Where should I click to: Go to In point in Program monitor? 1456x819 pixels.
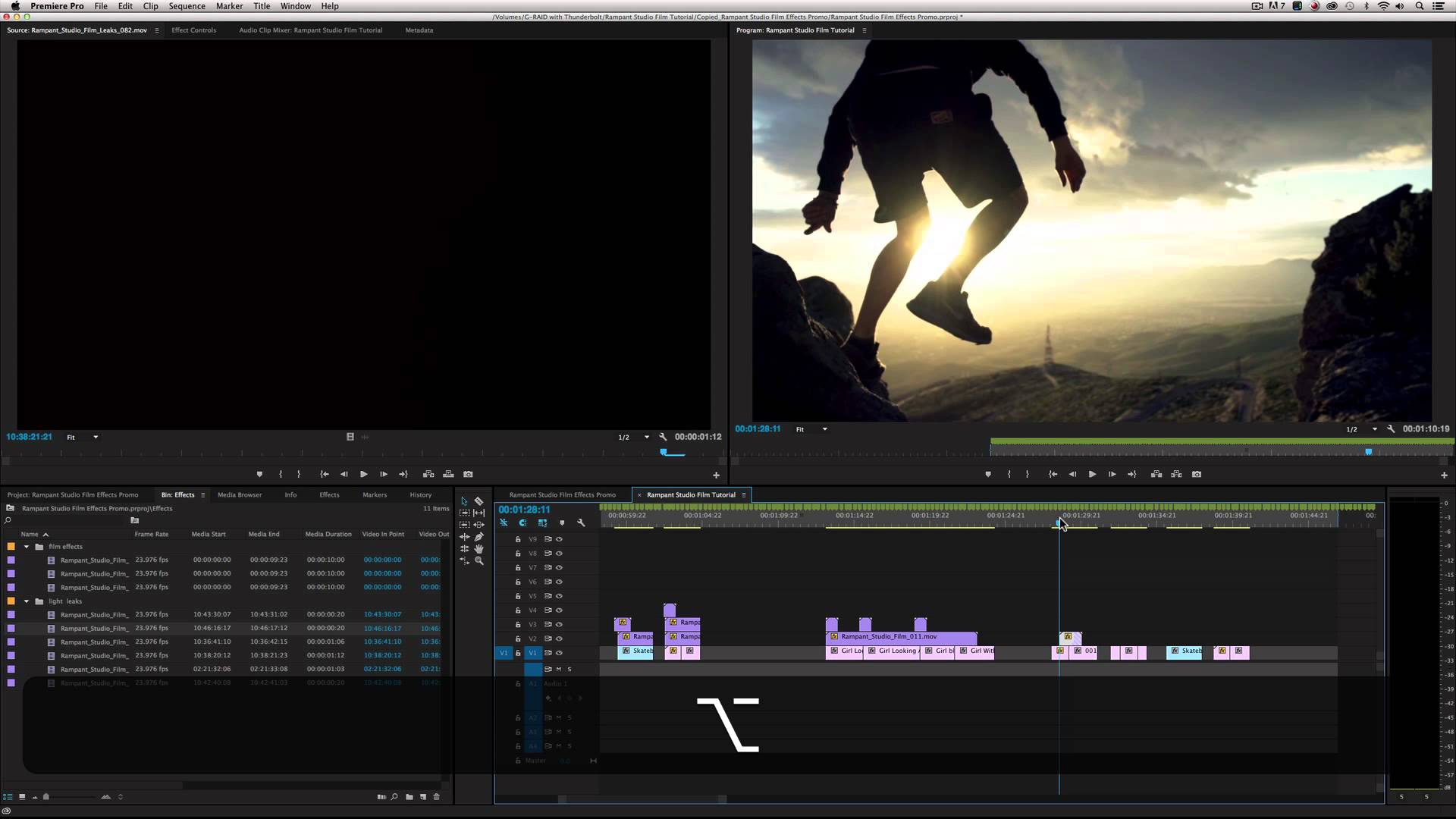[x=1053, y=474]
